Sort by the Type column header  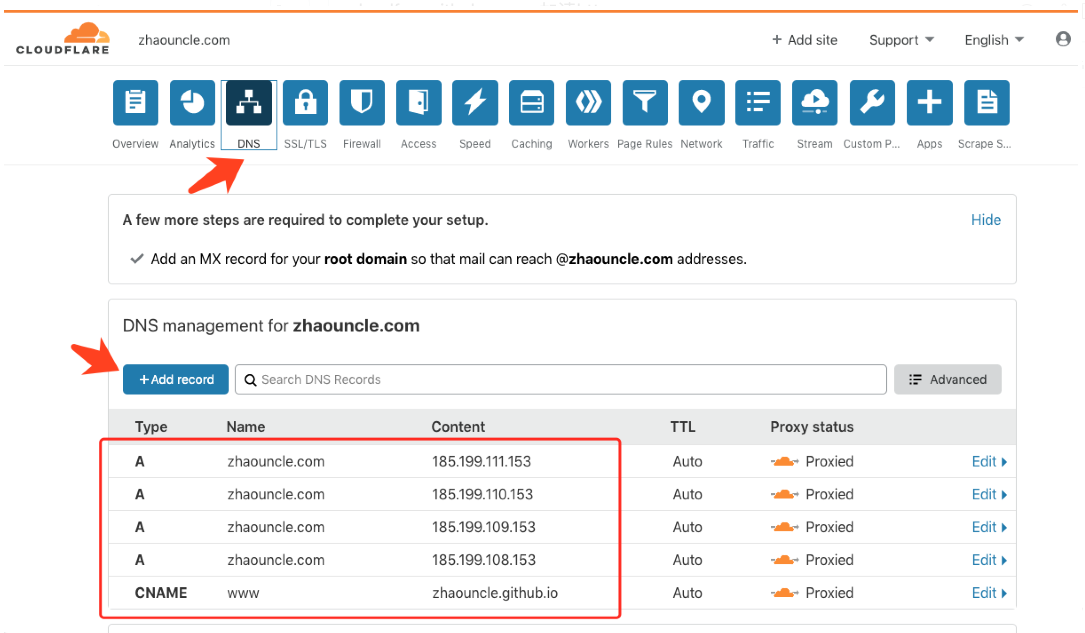[151, 427]
